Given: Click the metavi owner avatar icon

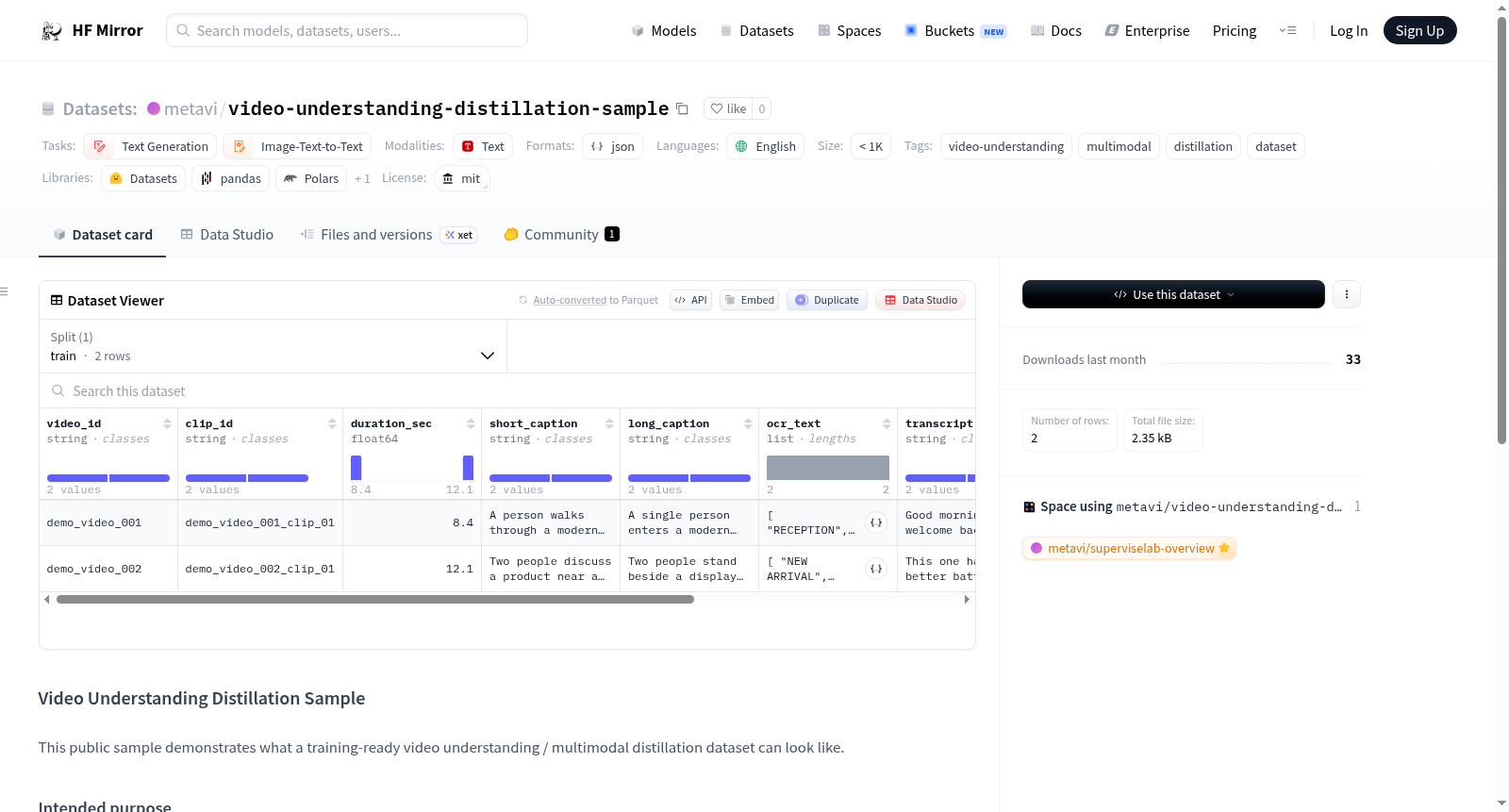Looking at the screenshot, I should pos(154,108).
